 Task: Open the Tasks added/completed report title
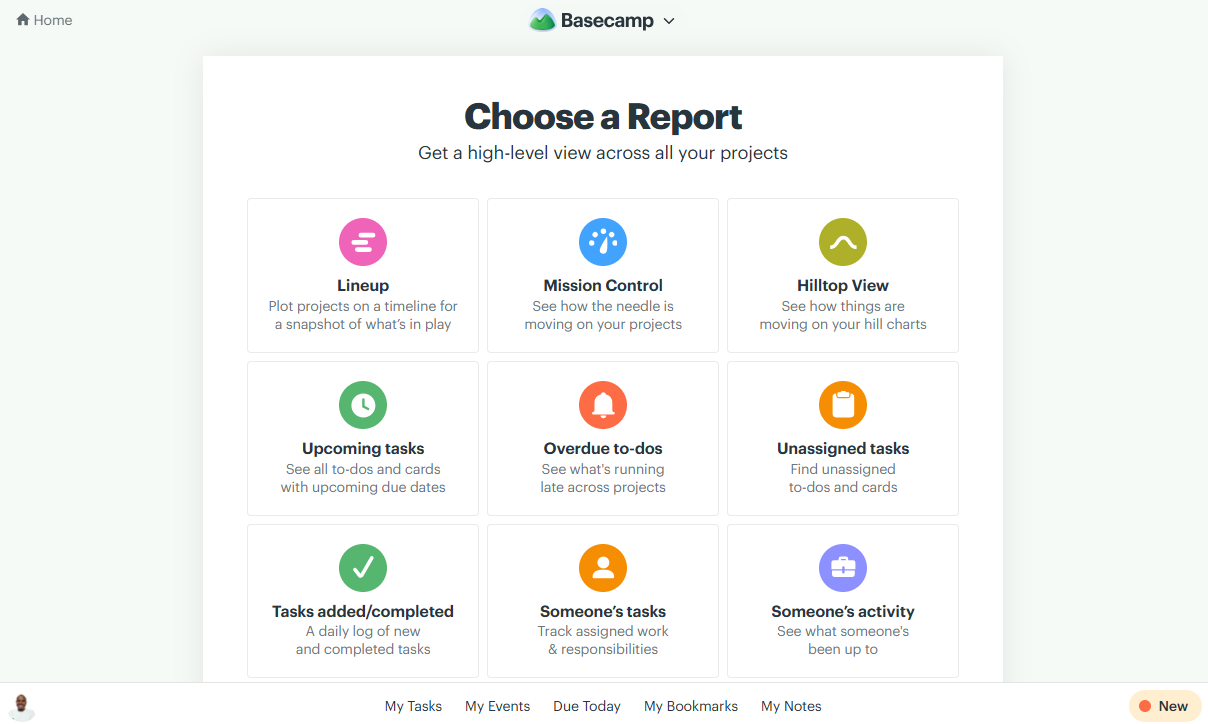click(363, 612)
